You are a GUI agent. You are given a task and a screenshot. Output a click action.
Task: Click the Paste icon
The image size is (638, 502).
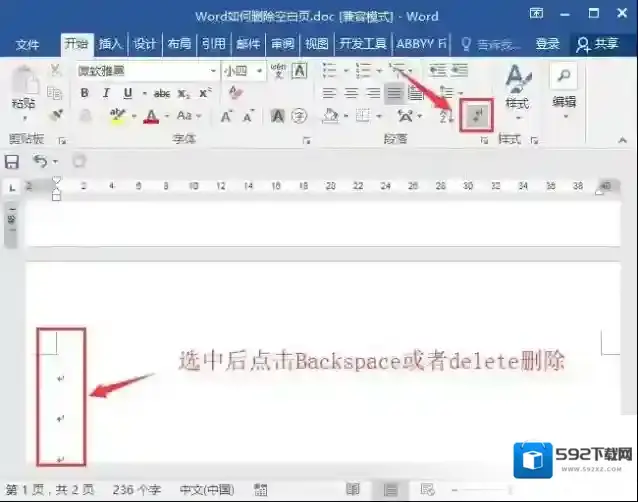23,90
